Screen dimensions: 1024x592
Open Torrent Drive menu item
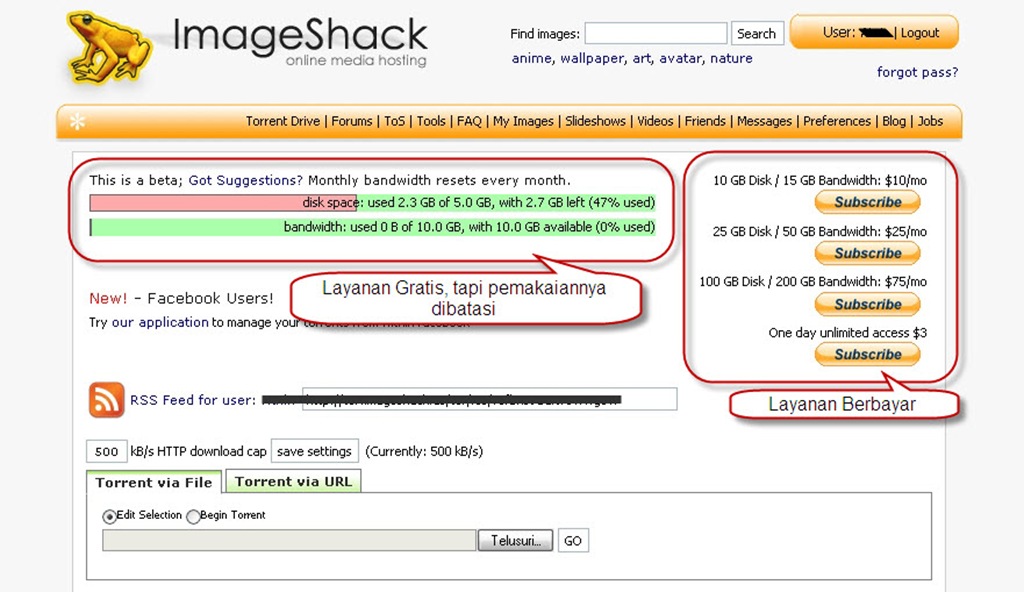tap(283, 121)
